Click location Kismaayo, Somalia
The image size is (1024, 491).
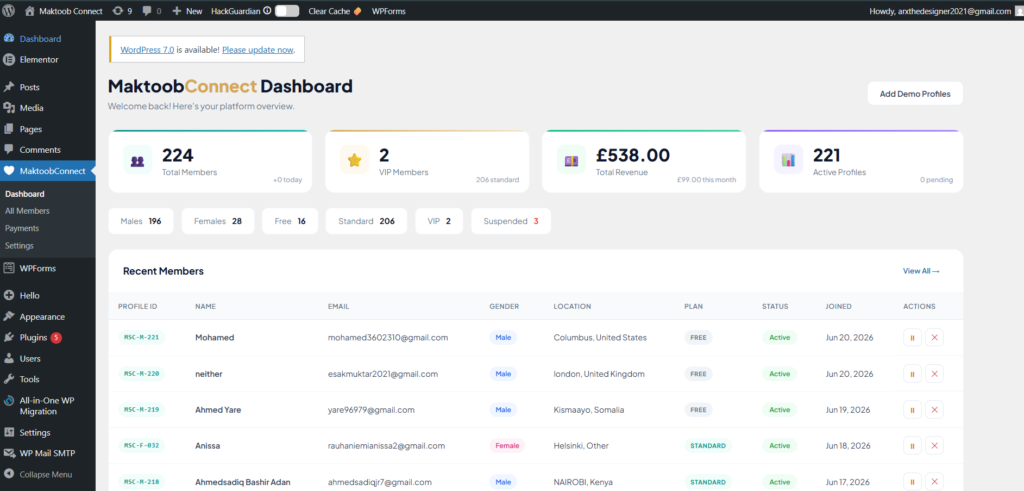tap(588, 410)
